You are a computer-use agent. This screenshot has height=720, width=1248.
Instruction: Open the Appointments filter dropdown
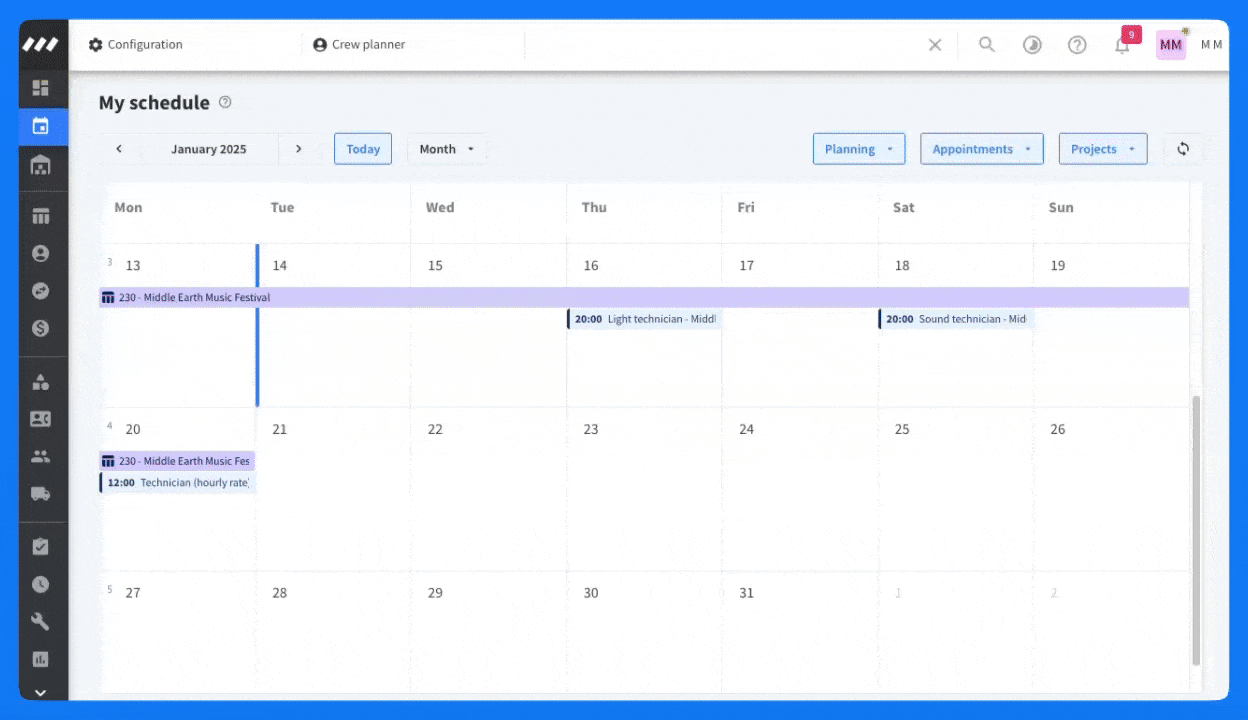tap(982, 149)
